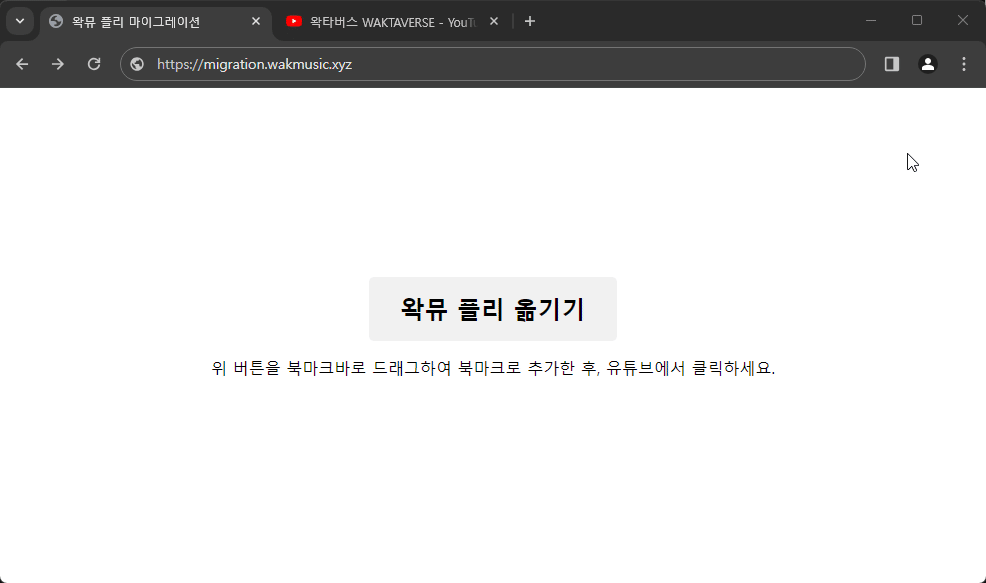
Task: Open the Chrome three-dot menu
Action: pyautogui.click(x=964, y=64)
